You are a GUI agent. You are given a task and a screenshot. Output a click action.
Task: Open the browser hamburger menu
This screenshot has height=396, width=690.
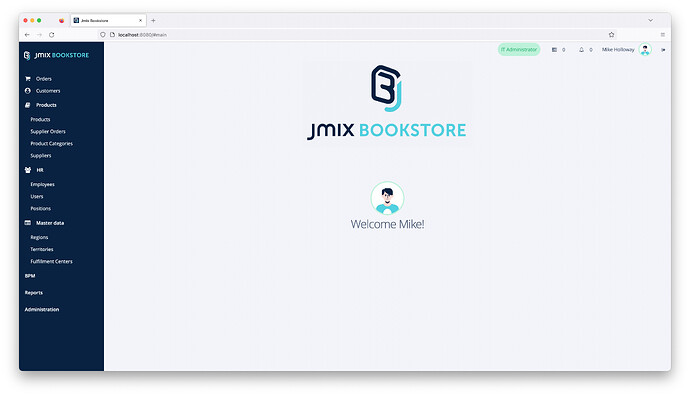[662, 35]
